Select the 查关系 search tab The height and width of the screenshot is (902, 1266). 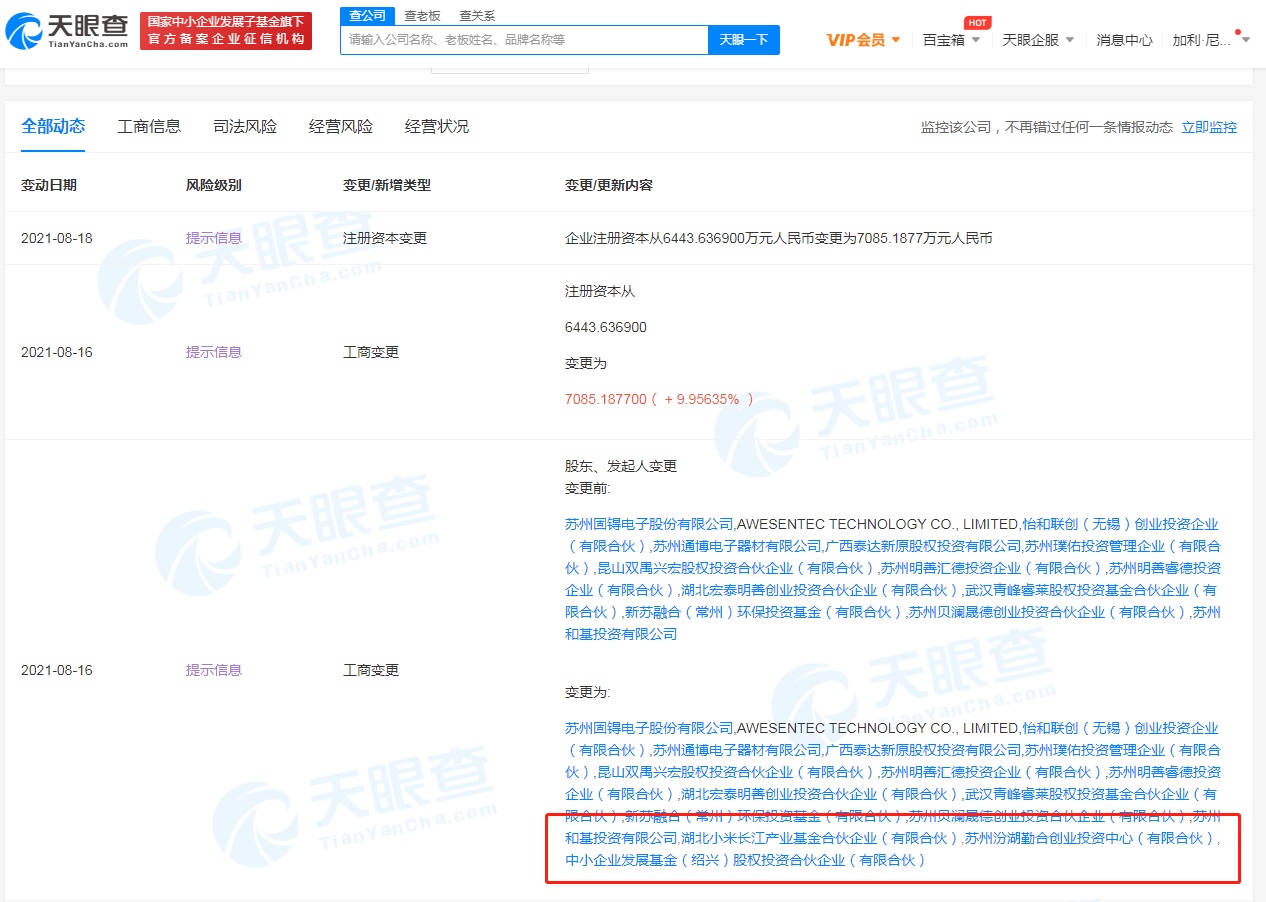pos(477,15)
